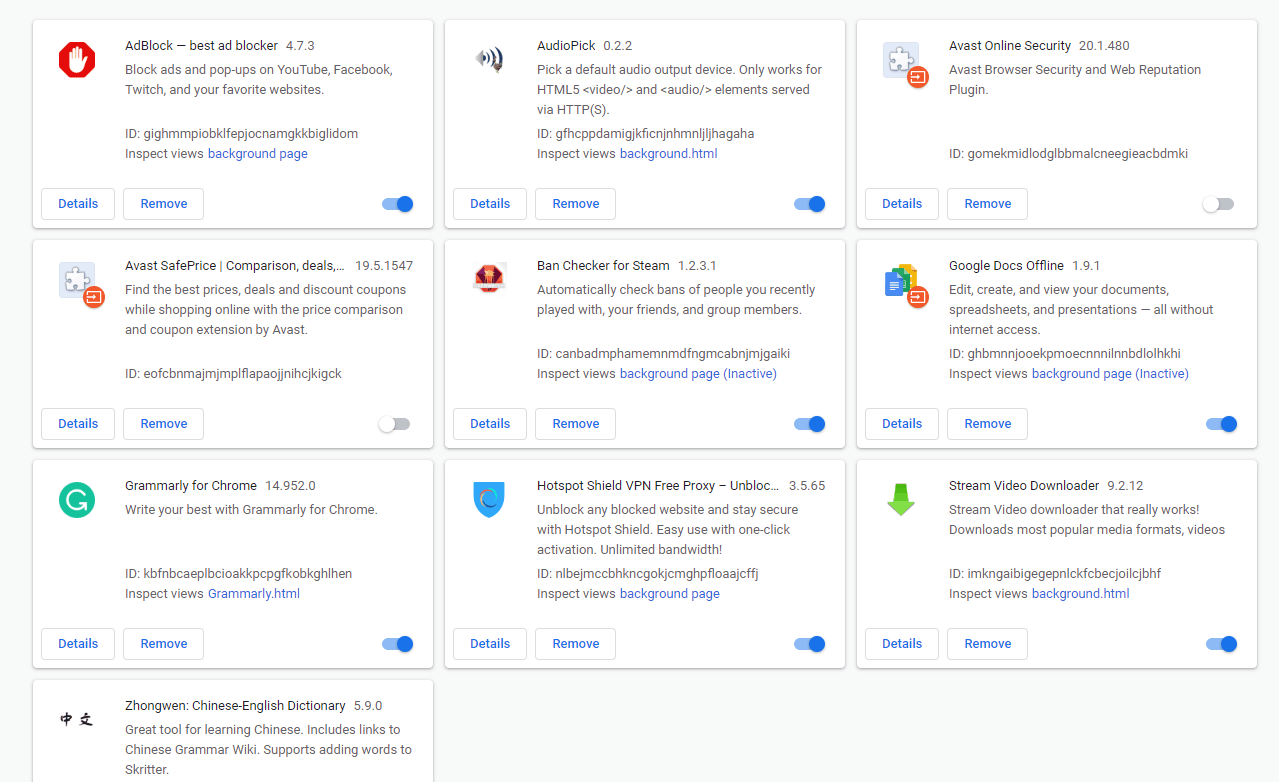Open the Grammarly.html inspect view link
The image size is (1279, 782).
(254, 594)
